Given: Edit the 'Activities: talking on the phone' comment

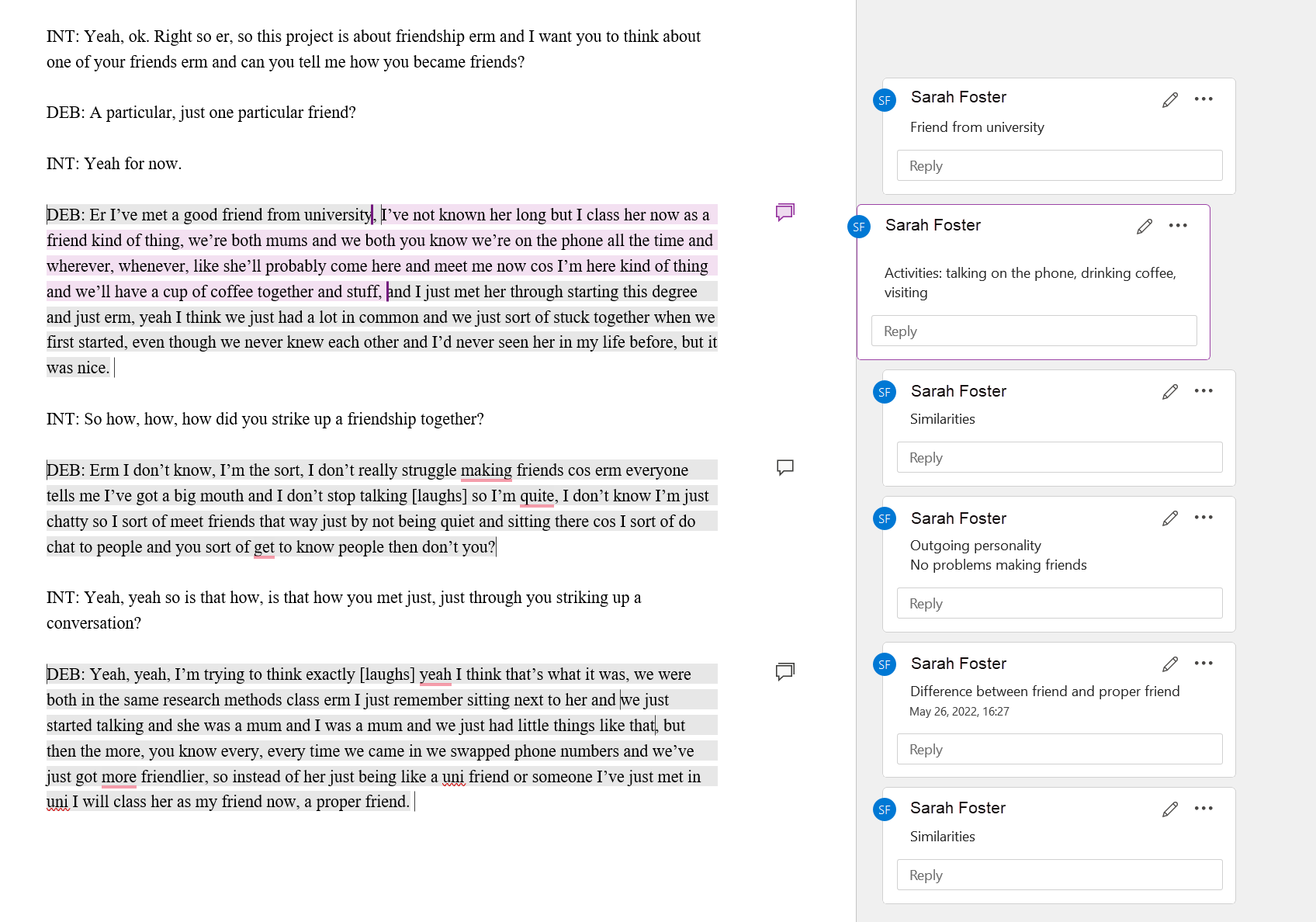Looking at the screenshot, I should 1145,226.
